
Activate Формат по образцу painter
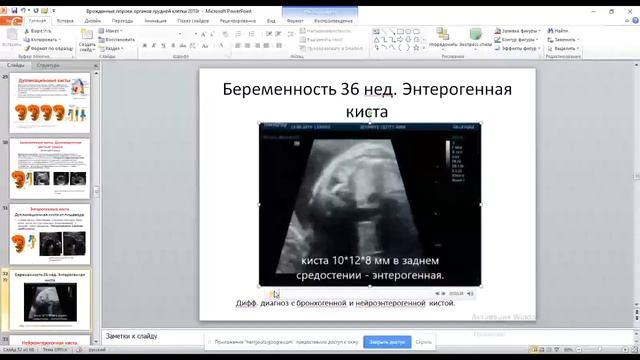click(x=49, y=48)
